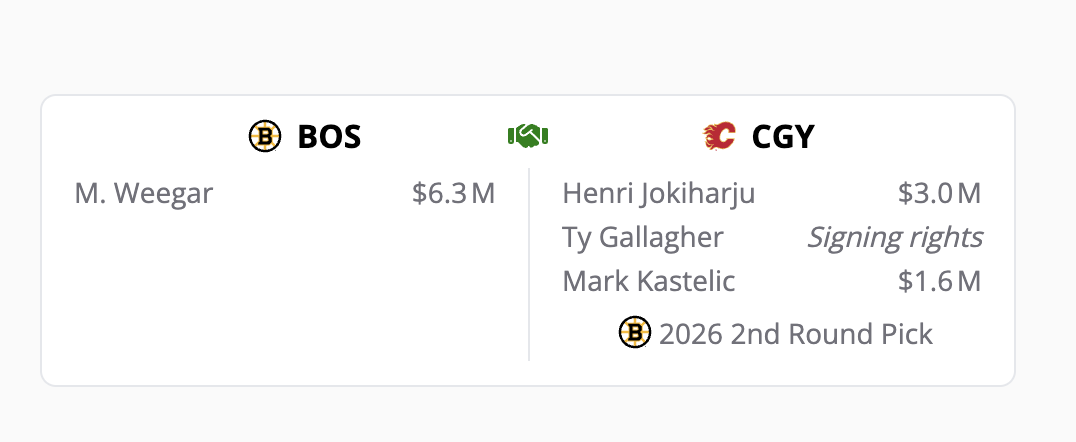Image resolution: width=1076 pixels, height=442 pixels.
Task: Click Kastelic's $1.6M salary figure
Action: 939,281
